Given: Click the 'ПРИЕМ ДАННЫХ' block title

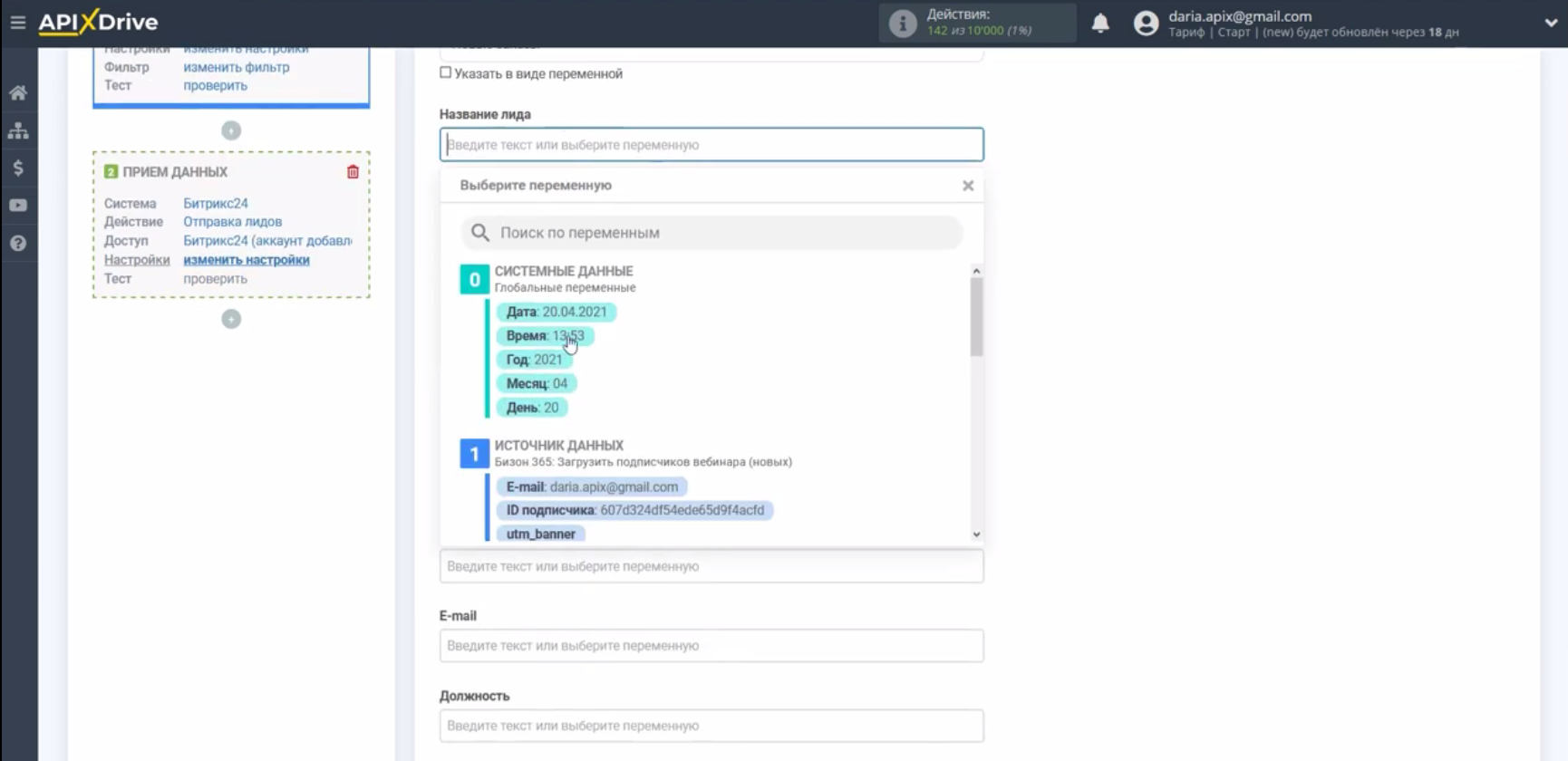Looking at the screenshot, I should coord(175,172).
